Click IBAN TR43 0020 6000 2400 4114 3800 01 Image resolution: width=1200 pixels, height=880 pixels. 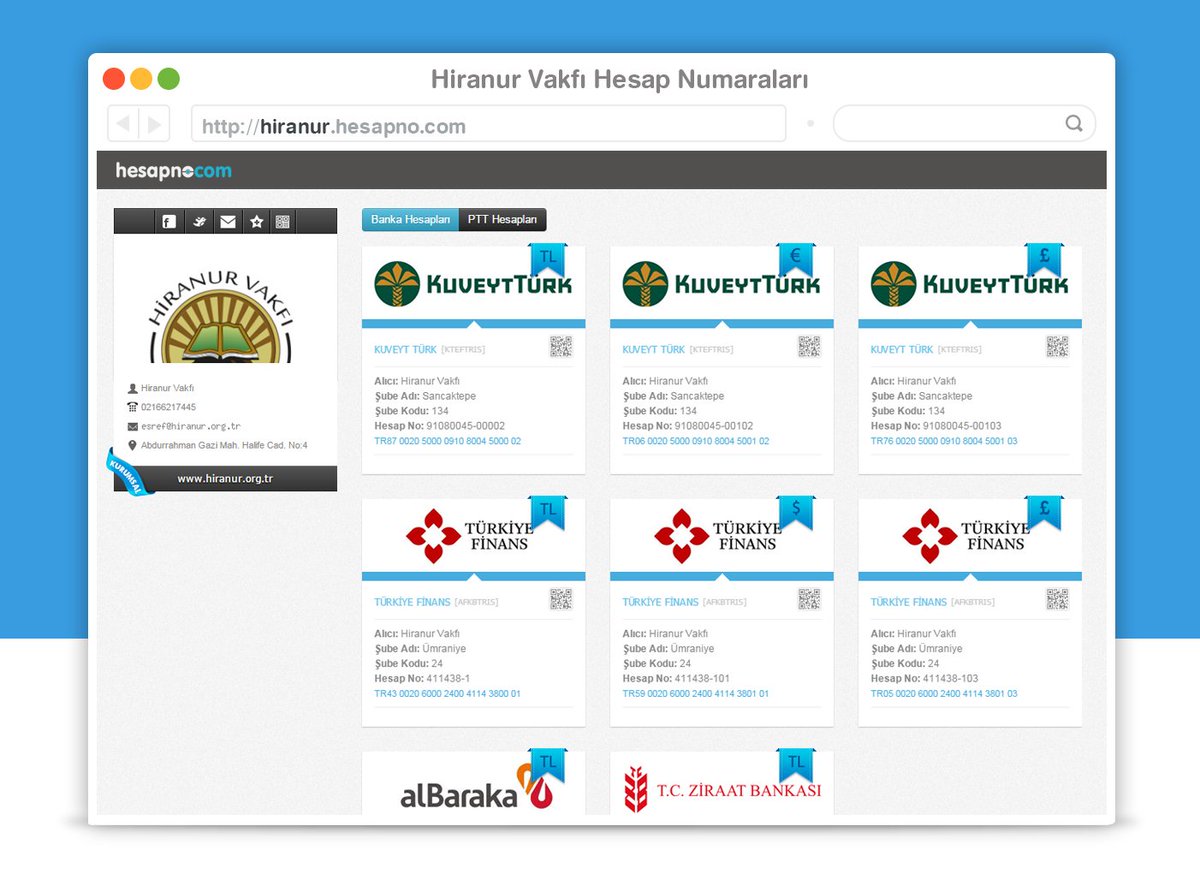click(448, 694)
